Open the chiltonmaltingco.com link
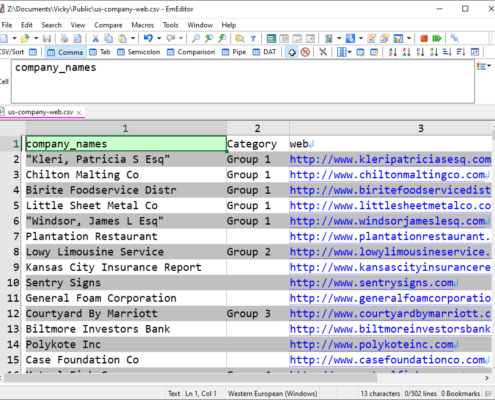 387,175
